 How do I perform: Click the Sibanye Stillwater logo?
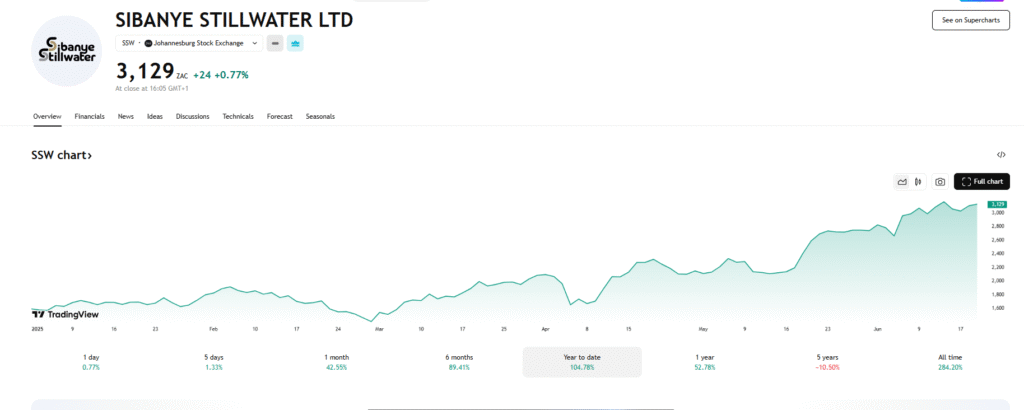coord(67,52)
